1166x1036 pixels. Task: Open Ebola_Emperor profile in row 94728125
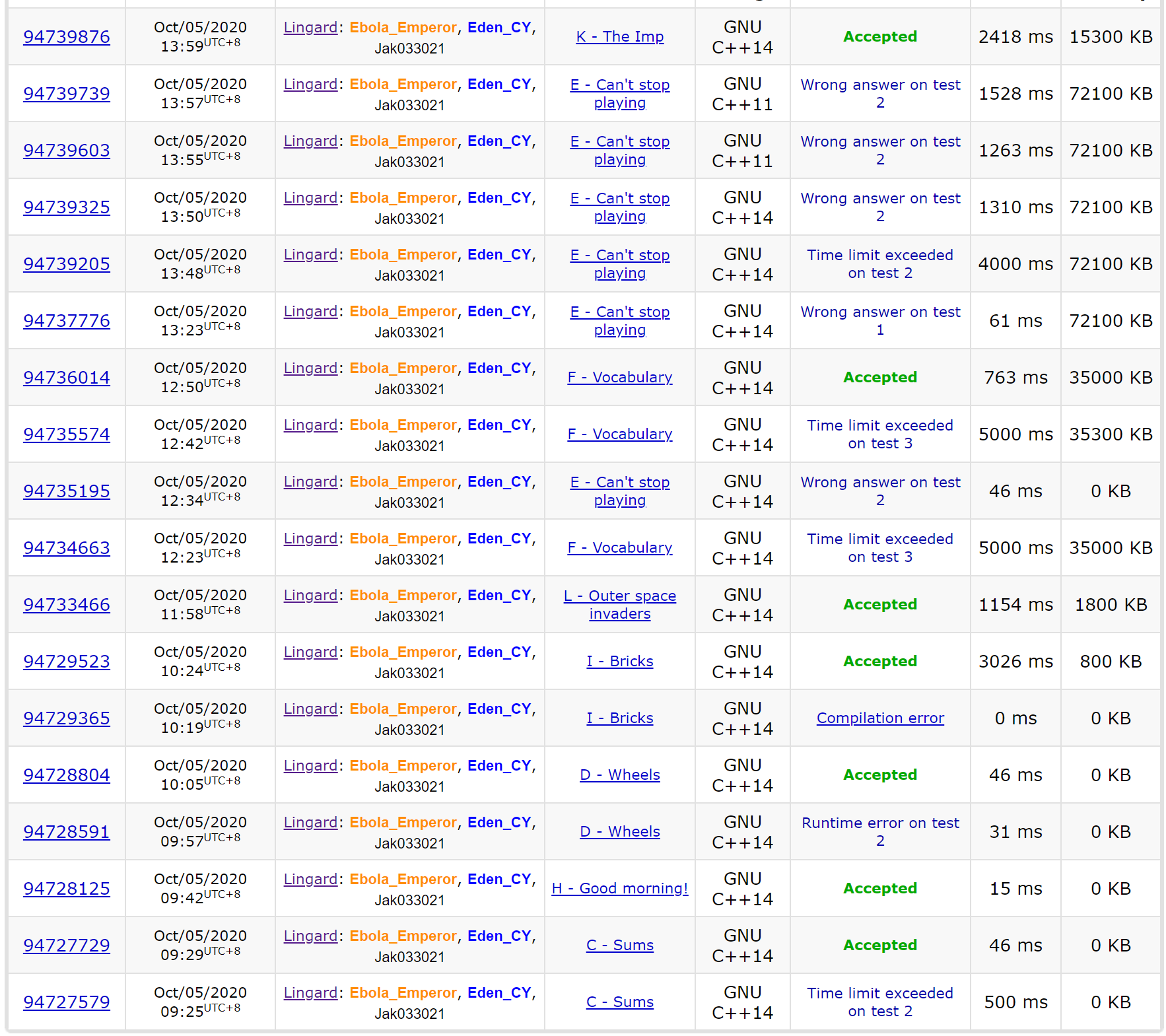403,880
